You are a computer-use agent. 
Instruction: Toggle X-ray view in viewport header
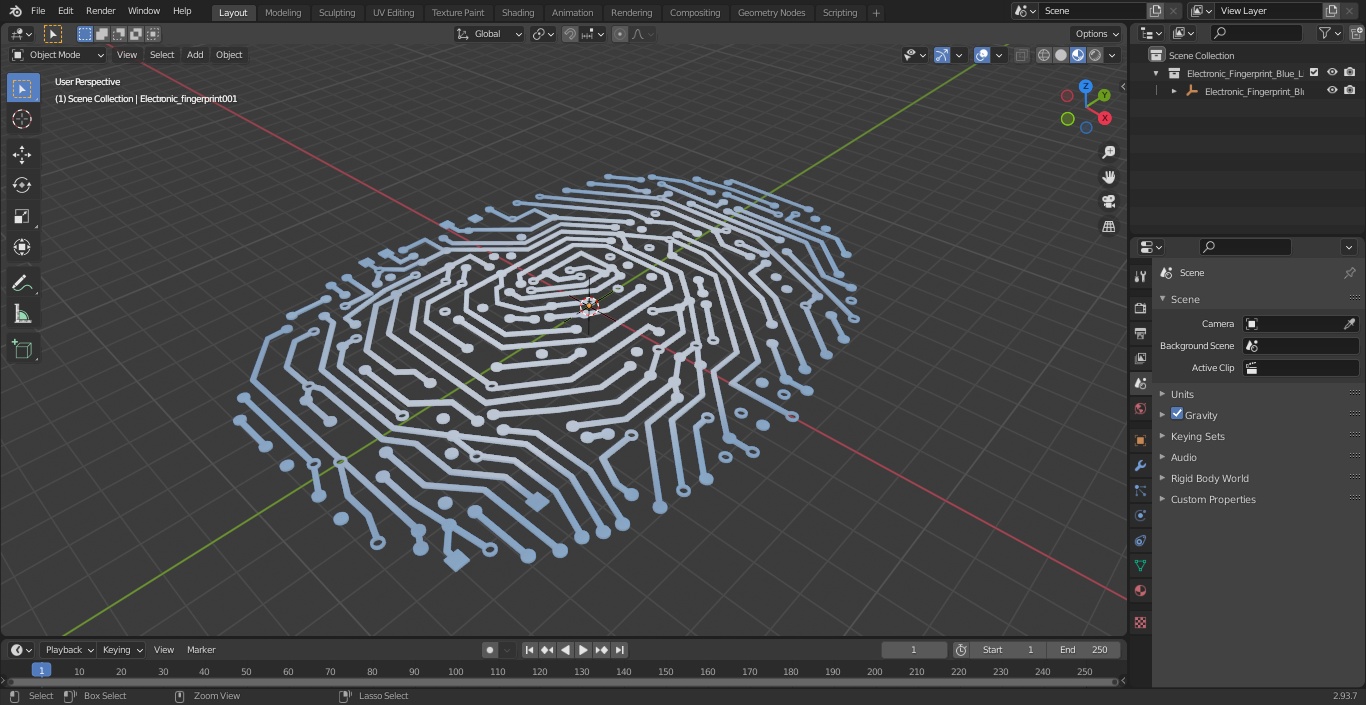(1021, 55)
